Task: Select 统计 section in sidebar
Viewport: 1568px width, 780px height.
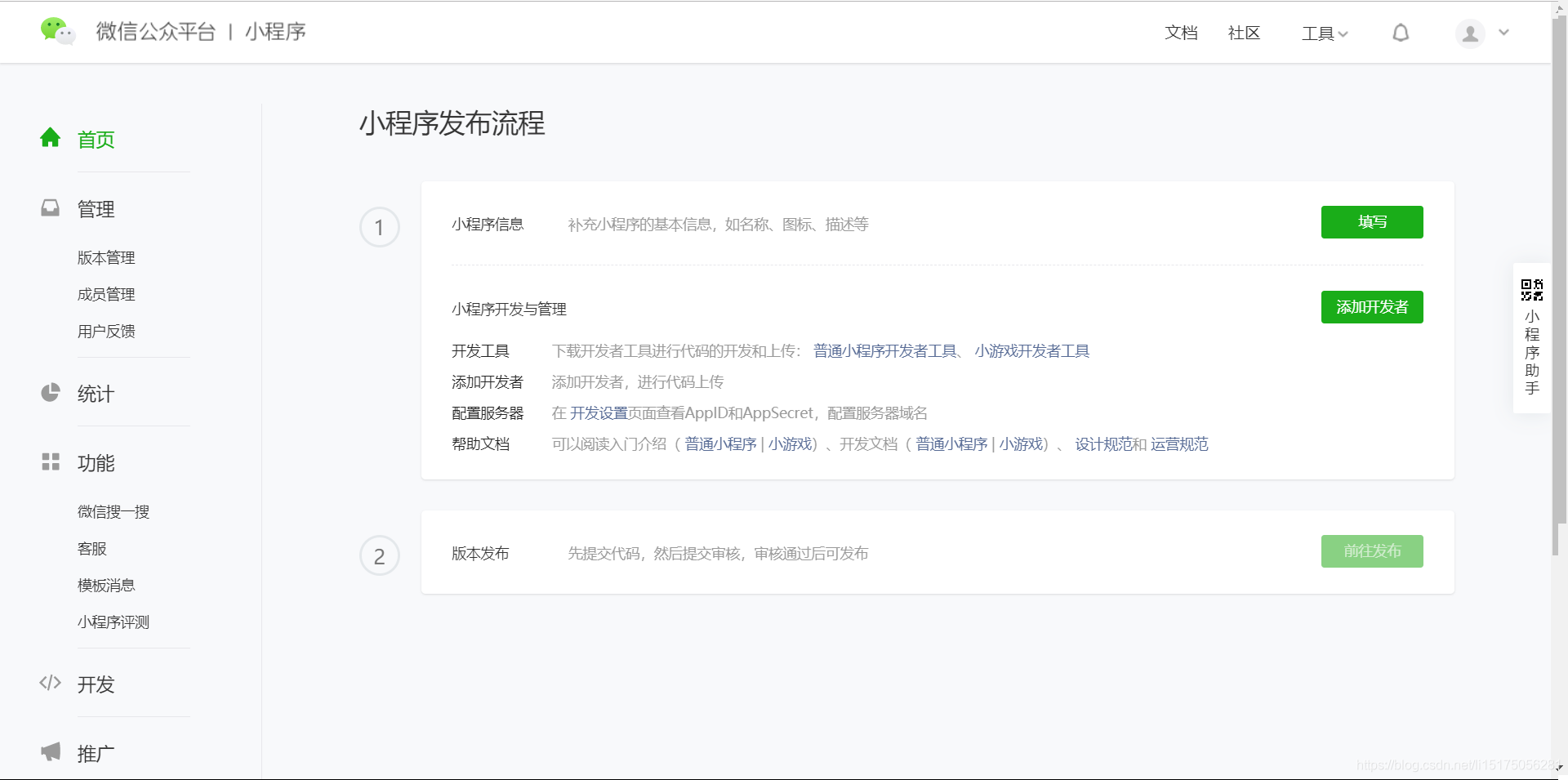Action: [96, 394]
